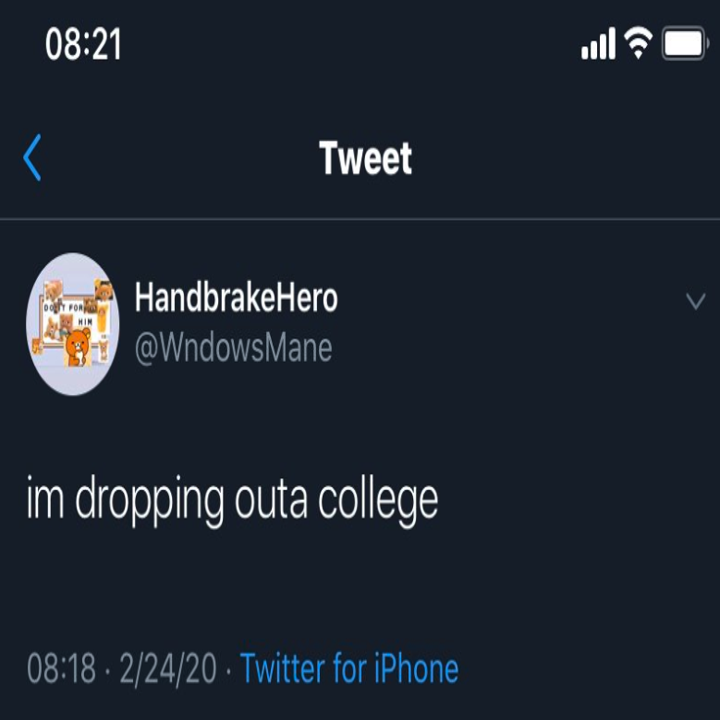
Task: Tap the 08:18 tweet timestamp
Action: pyautogui.click(x=60, y=668)
